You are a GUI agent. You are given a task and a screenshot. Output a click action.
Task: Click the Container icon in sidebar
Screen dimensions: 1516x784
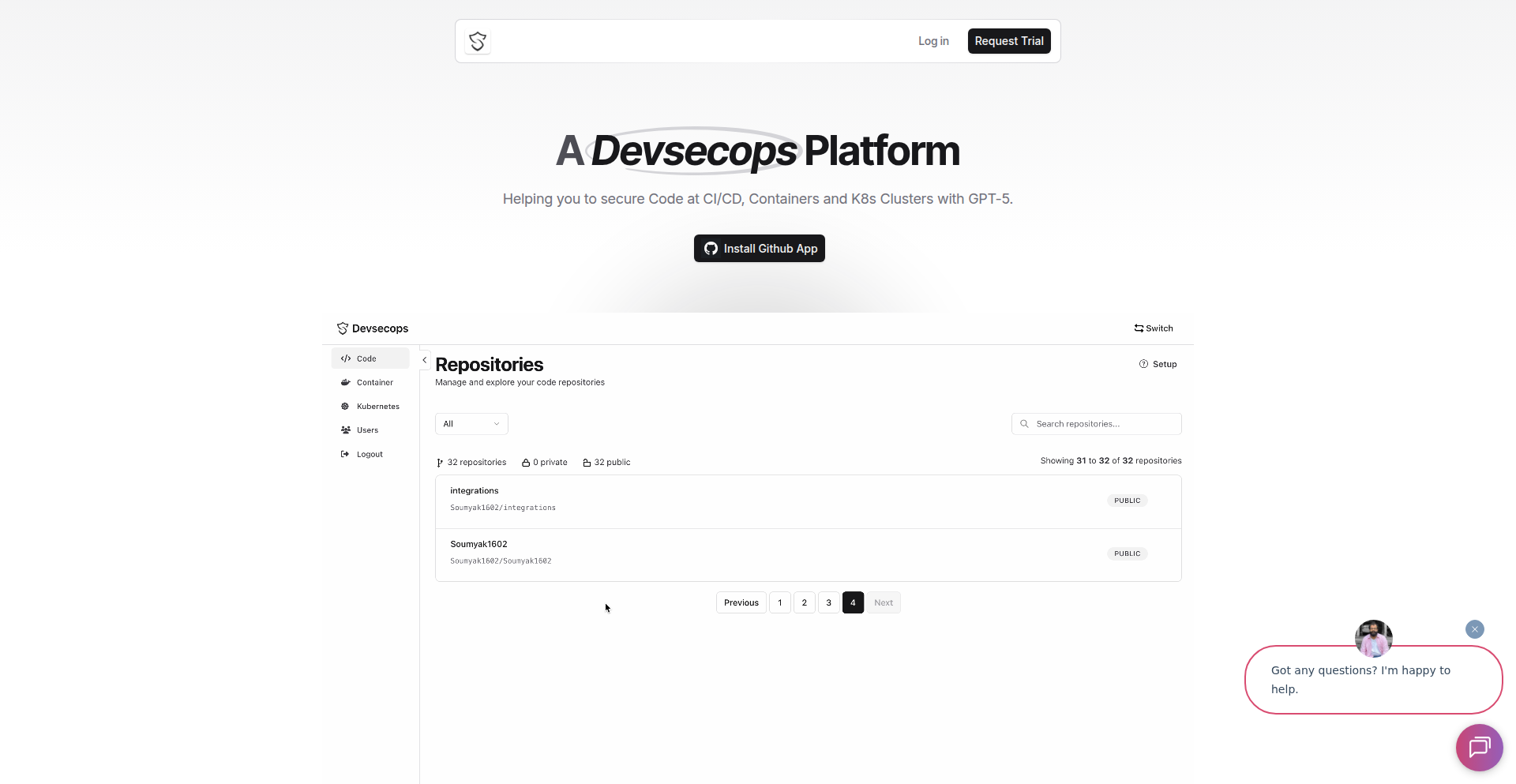(x=346, y=382)
